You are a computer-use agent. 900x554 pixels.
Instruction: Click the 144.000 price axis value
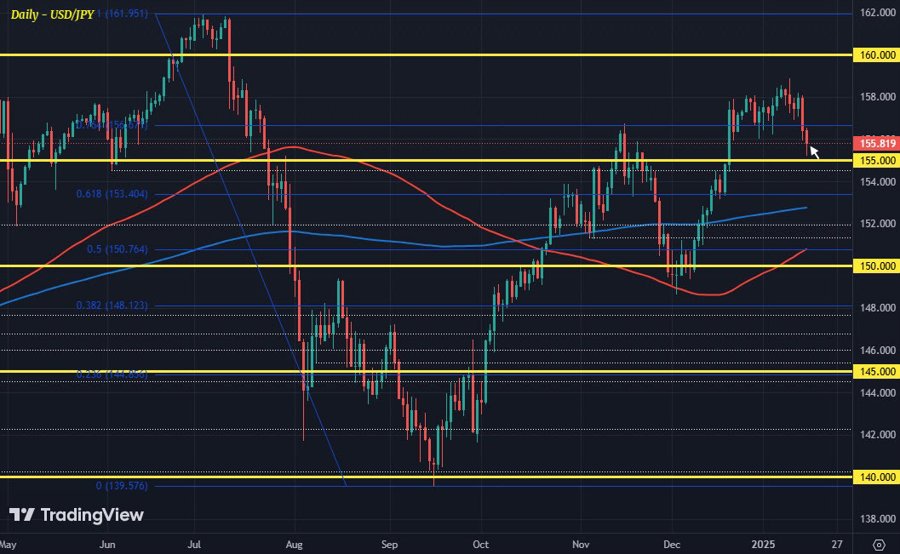click(878, 393)
